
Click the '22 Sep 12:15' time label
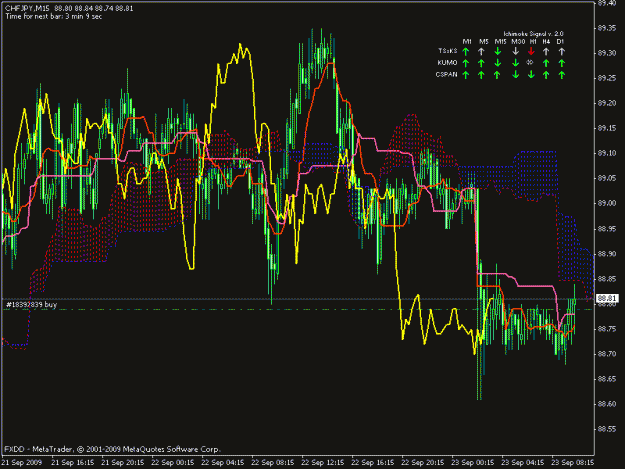323,463
